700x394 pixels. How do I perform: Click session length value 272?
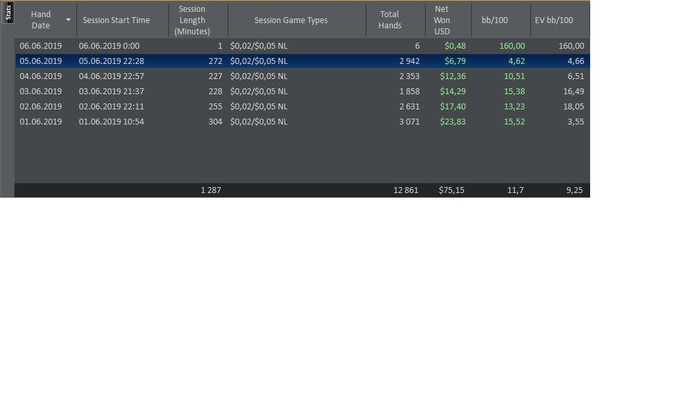click(x=215, y=61)
